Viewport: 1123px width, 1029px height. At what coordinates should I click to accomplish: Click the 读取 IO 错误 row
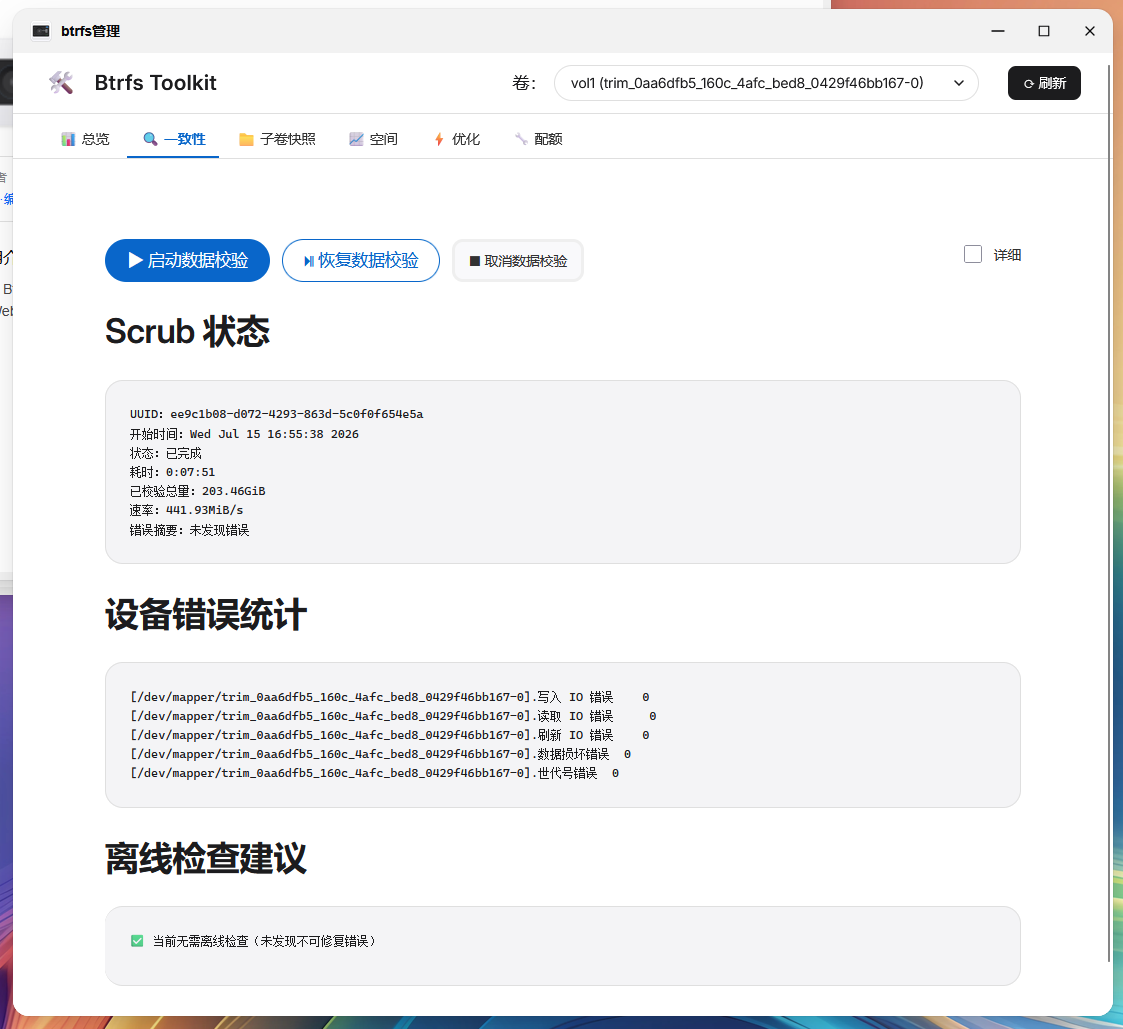[393, 716]
